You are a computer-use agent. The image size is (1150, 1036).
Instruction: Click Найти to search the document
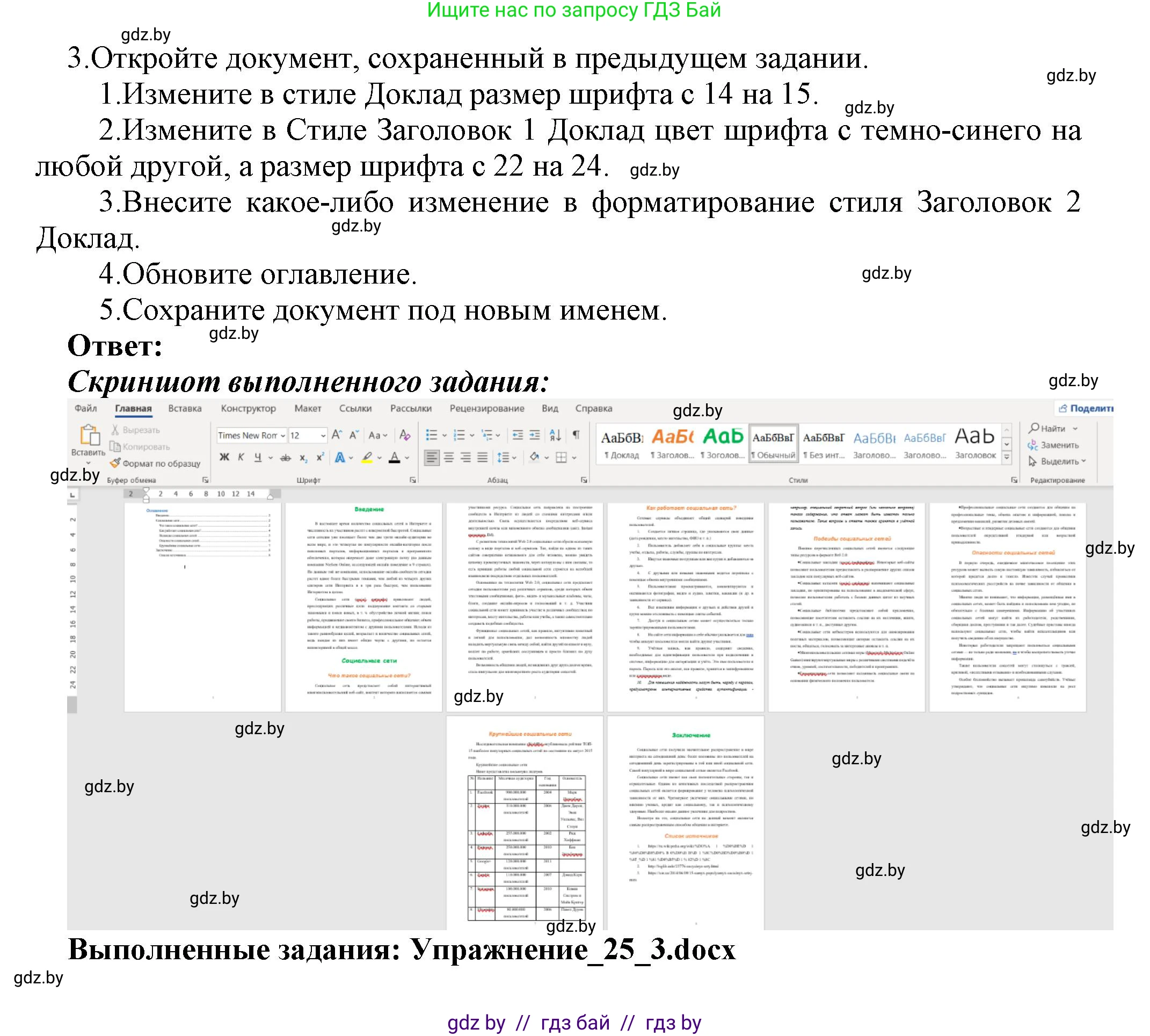tap(1053, 429)
